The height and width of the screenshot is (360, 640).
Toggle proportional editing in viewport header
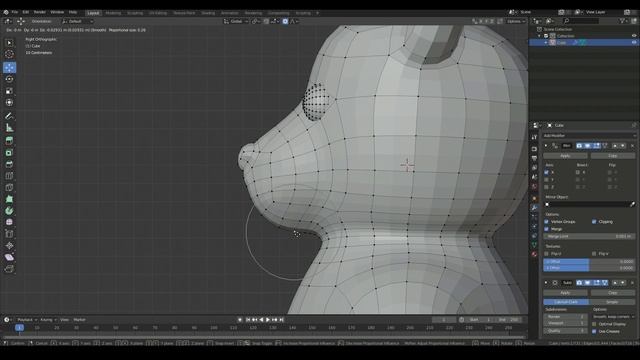[285, 21]
